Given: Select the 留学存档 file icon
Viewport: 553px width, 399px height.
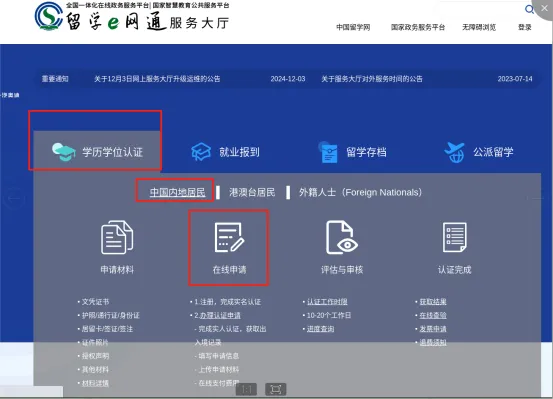Looking at the screenshot, I should (x=328, y=152).
